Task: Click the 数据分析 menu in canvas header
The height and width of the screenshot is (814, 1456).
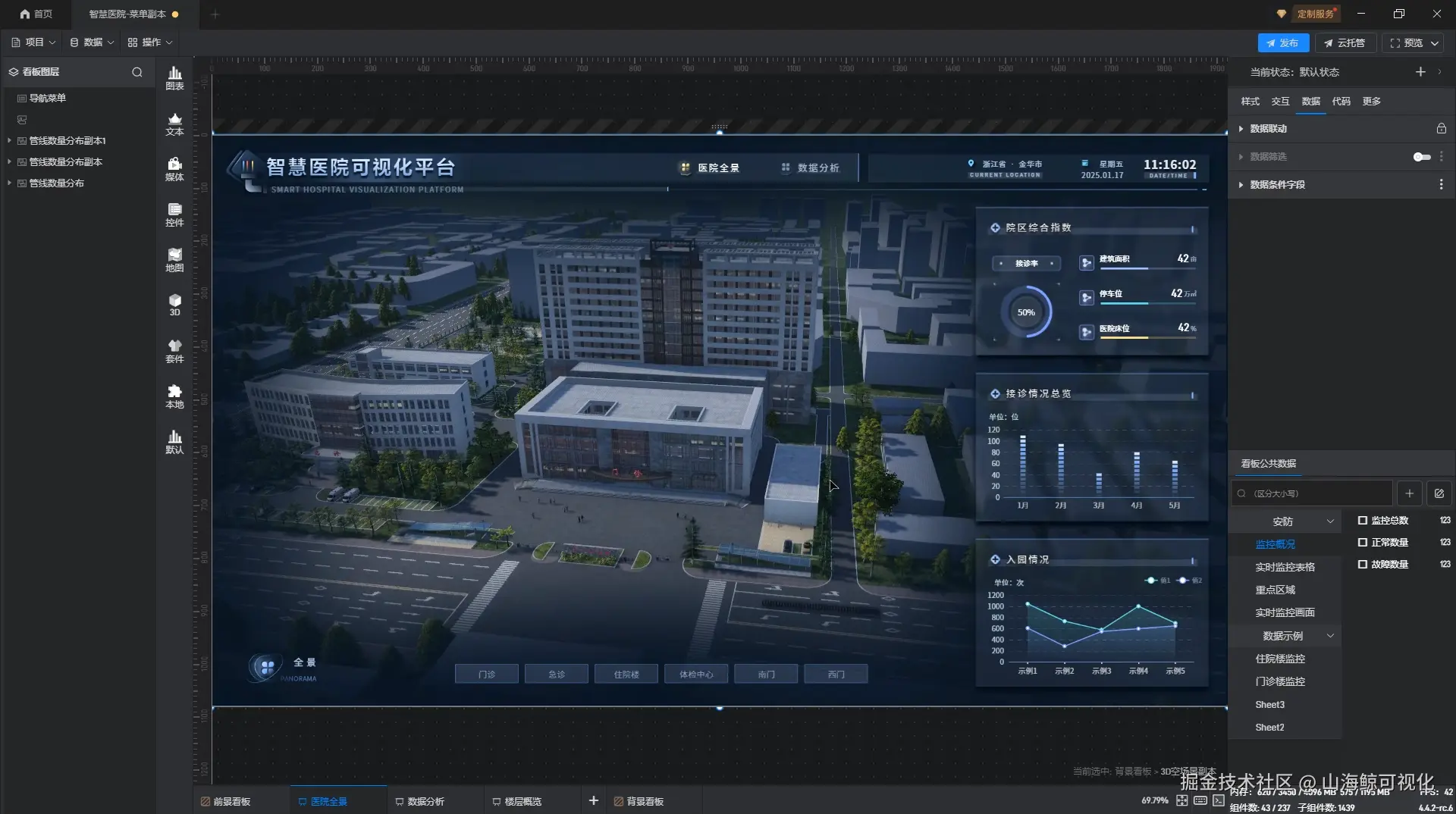Action: (811, 168)
